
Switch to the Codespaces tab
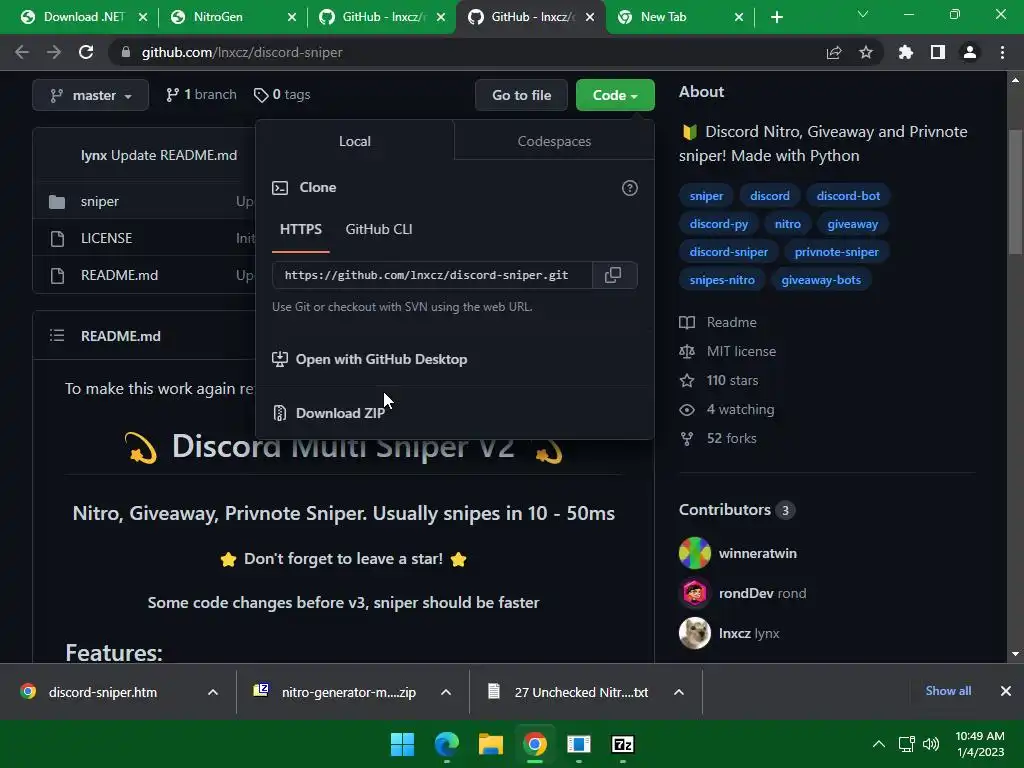(x=554, y=141)
